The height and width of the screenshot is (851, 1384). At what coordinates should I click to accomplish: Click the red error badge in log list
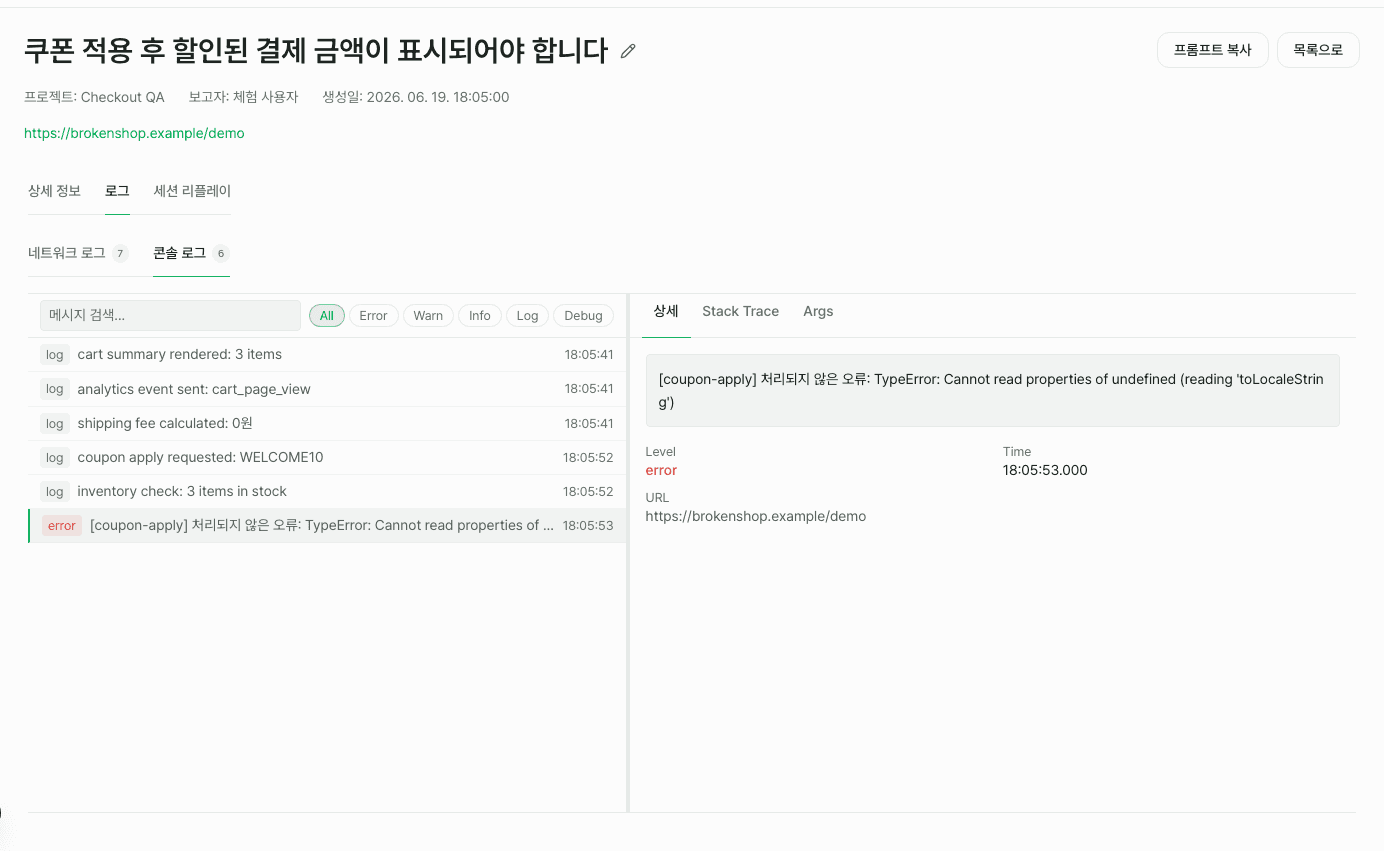(x=62, y=525)
